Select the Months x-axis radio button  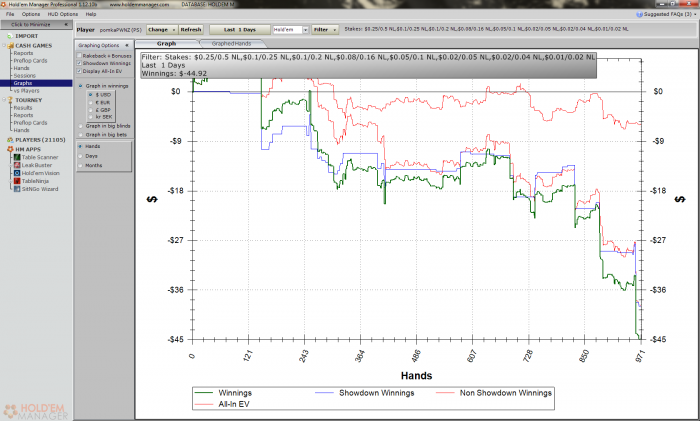pos(80,166)
